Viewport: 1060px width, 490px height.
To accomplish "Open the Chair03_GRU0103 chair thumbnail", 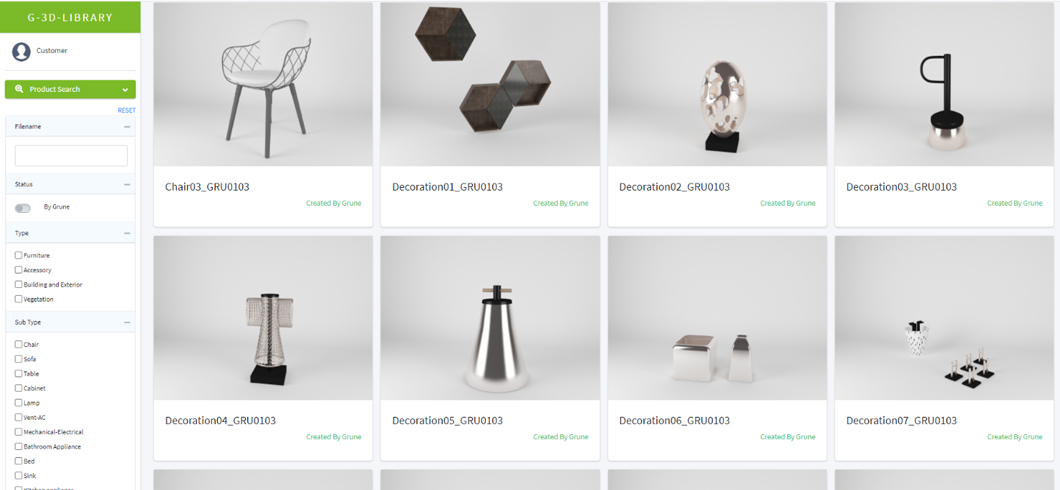I will coord(263,84).
